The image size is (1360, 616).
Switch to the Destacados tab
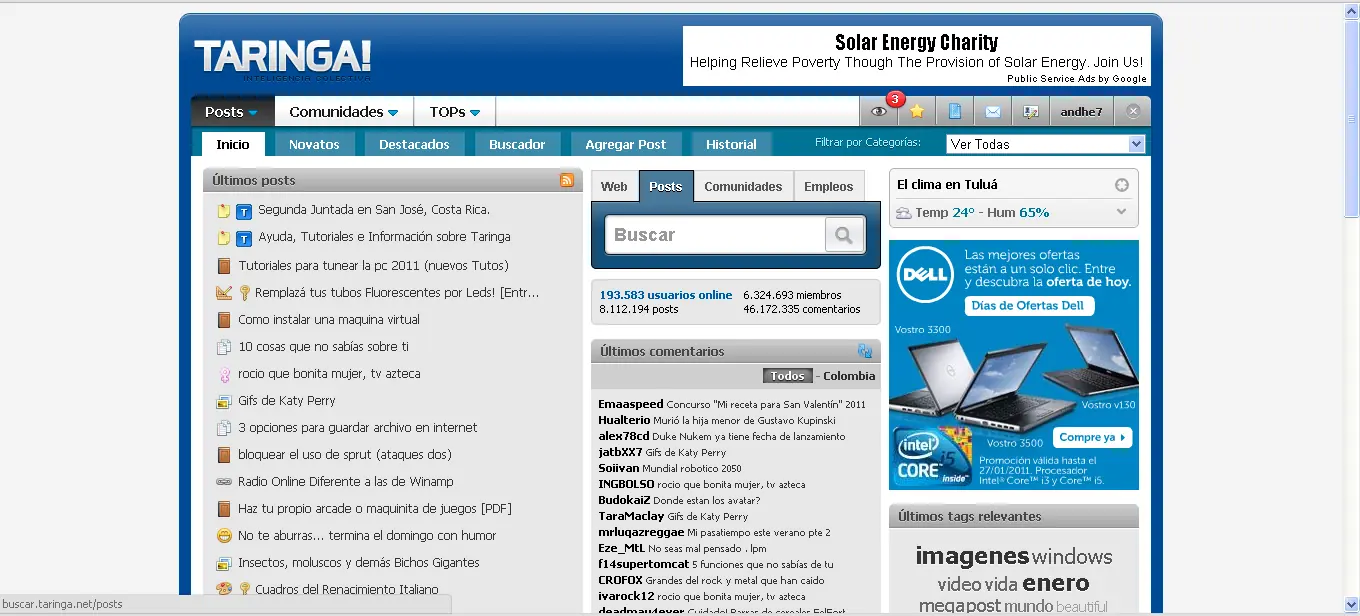click(x=414, y=144)
